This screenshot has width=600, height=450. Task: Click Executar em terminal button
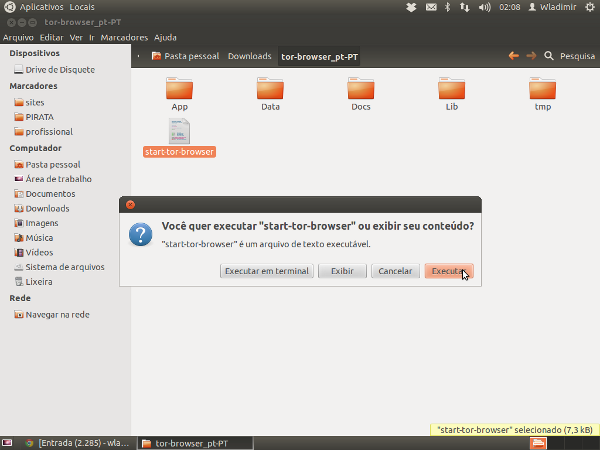click(267, 271)
